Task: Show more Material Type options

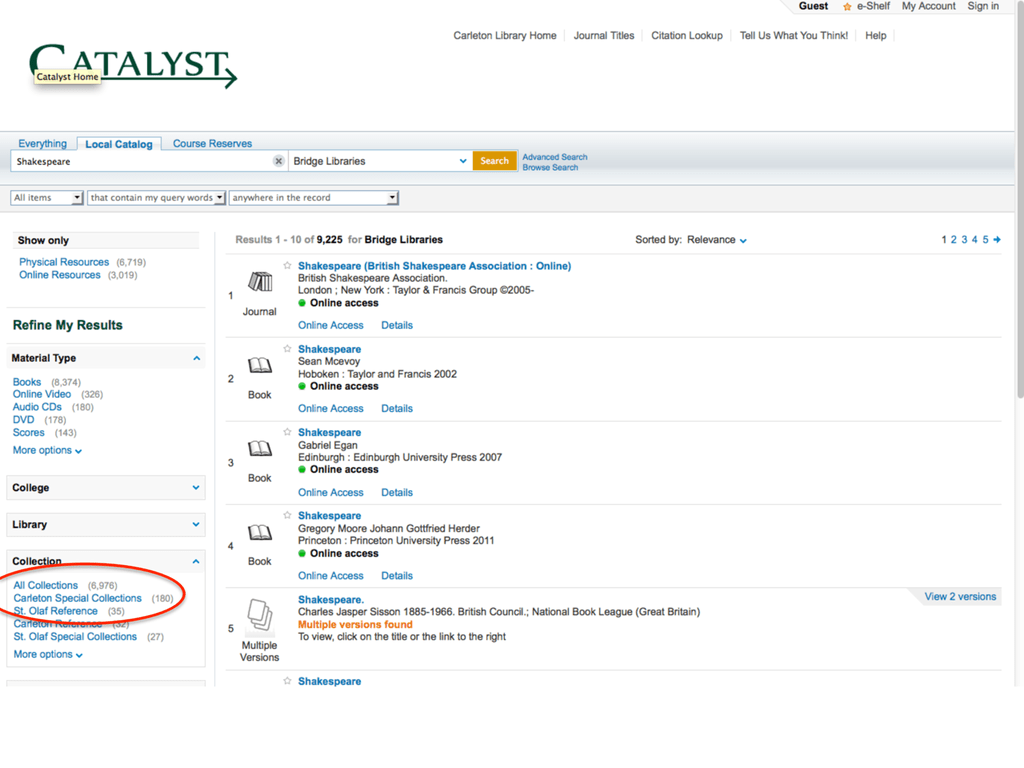Action: click(x=47, y=451)
